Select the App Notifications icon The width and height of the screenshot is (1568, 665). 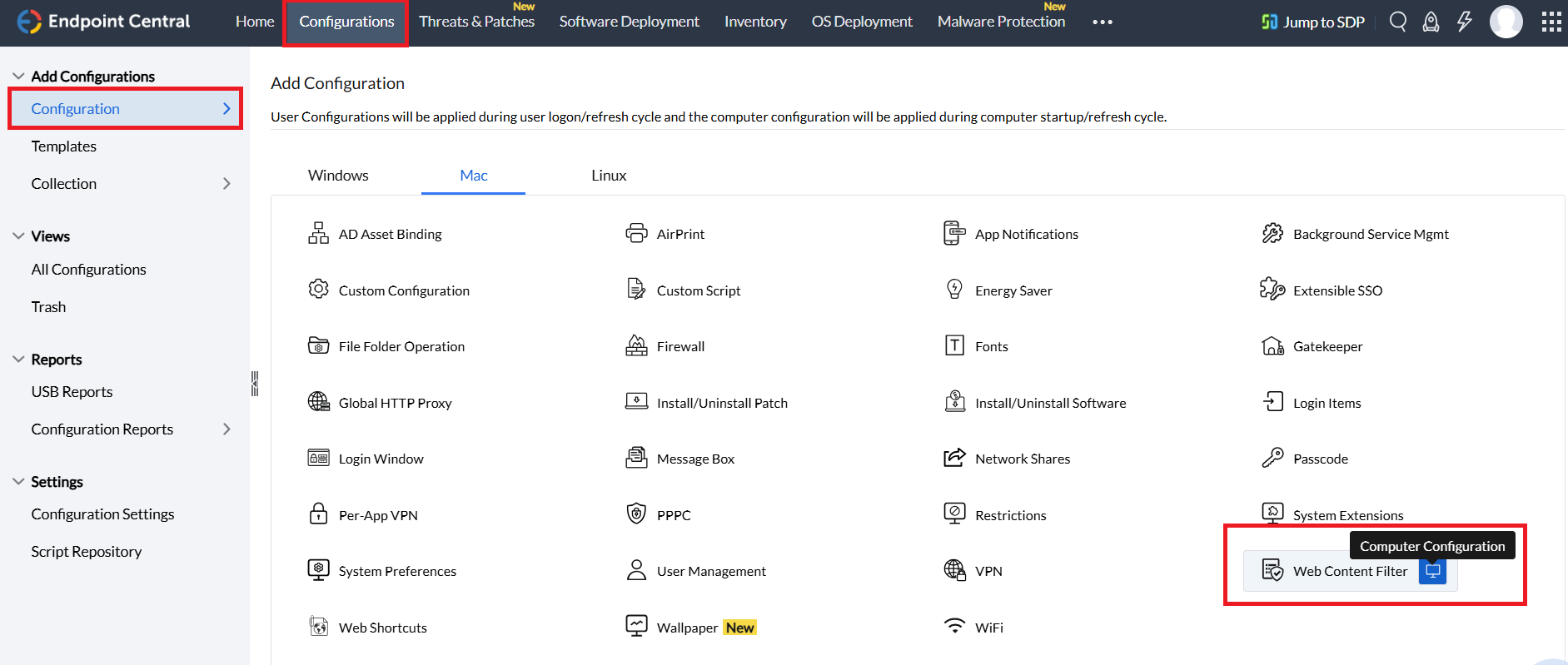(x=954, y=233)
